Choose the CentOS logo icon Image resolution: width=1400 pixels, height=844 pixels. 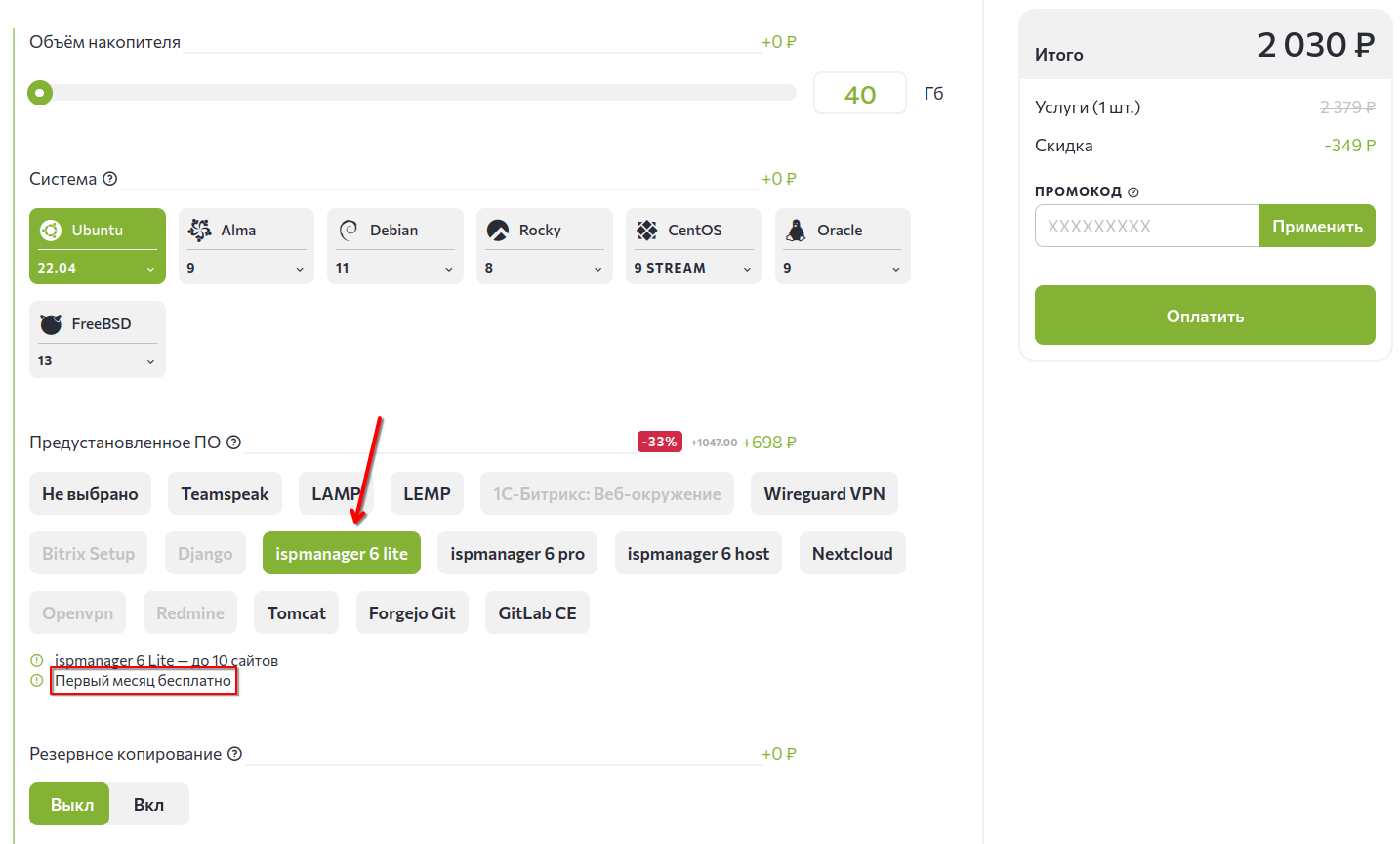point(647,231)
